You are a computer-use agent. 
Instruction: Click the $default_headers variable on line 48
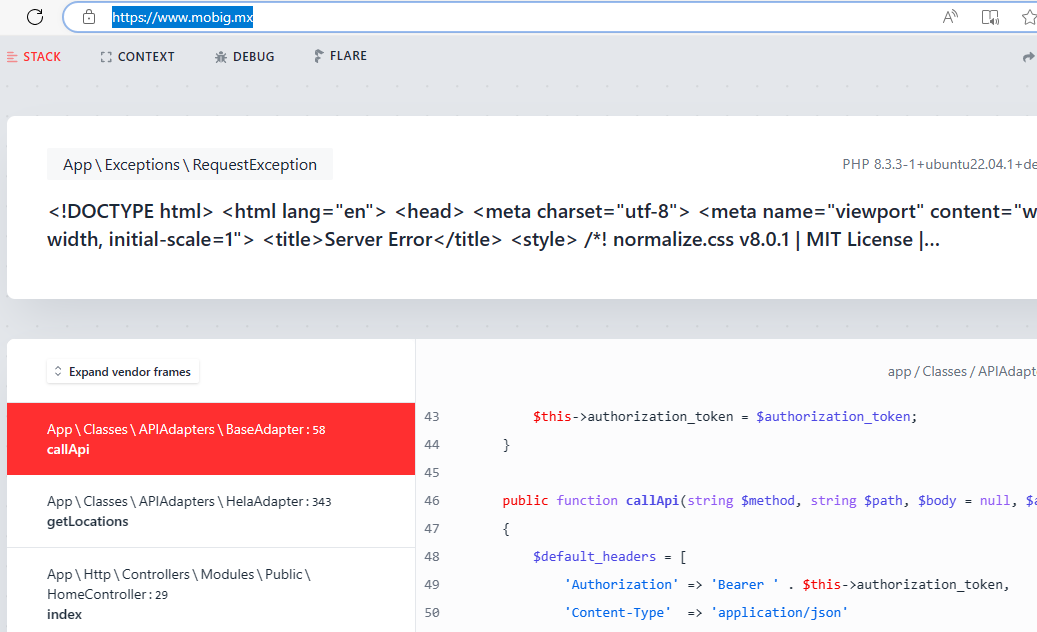[595, 557]
